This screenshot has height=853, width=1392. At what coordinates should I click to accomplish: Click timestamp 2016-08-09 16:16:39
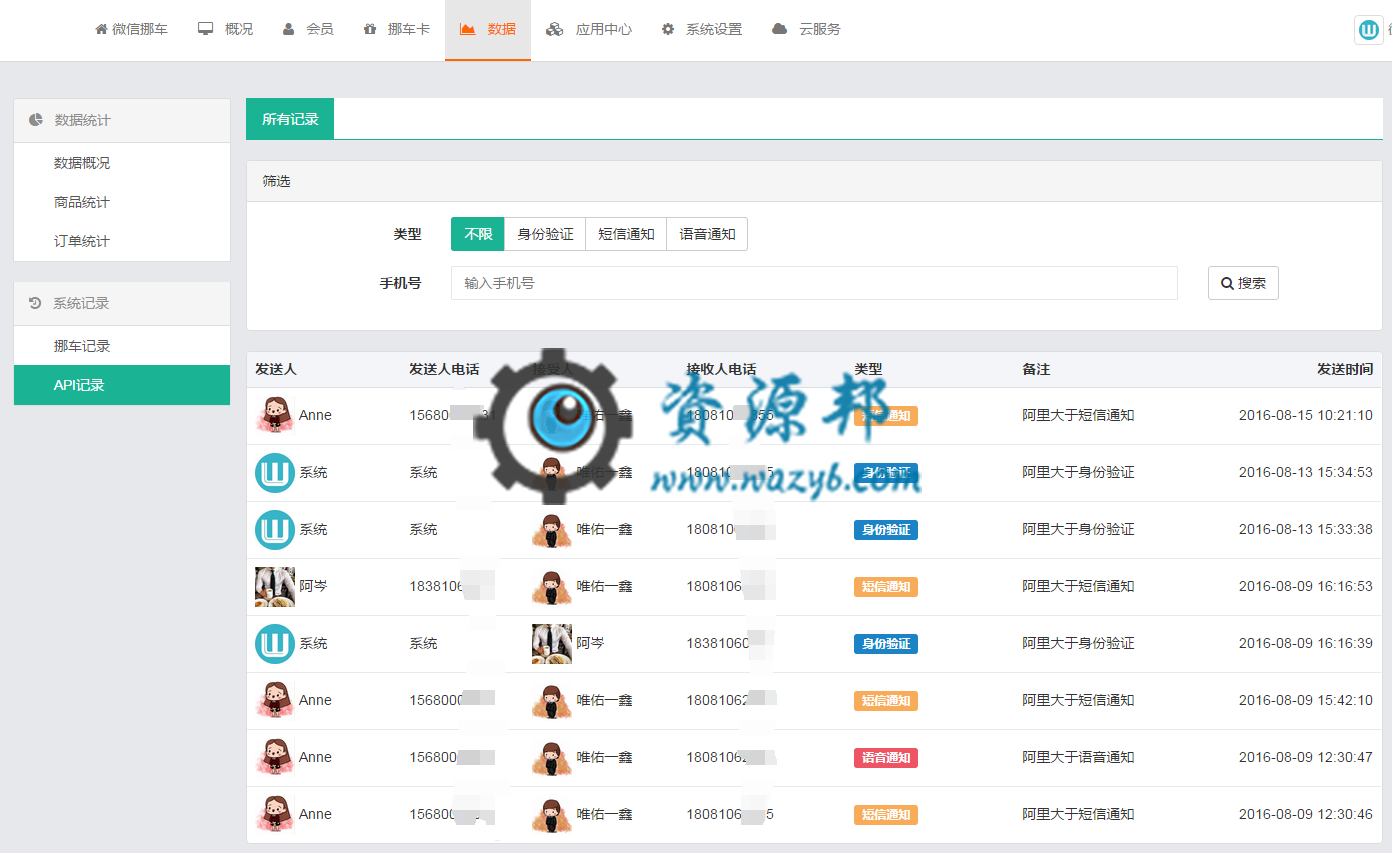tap(1306, 643)
